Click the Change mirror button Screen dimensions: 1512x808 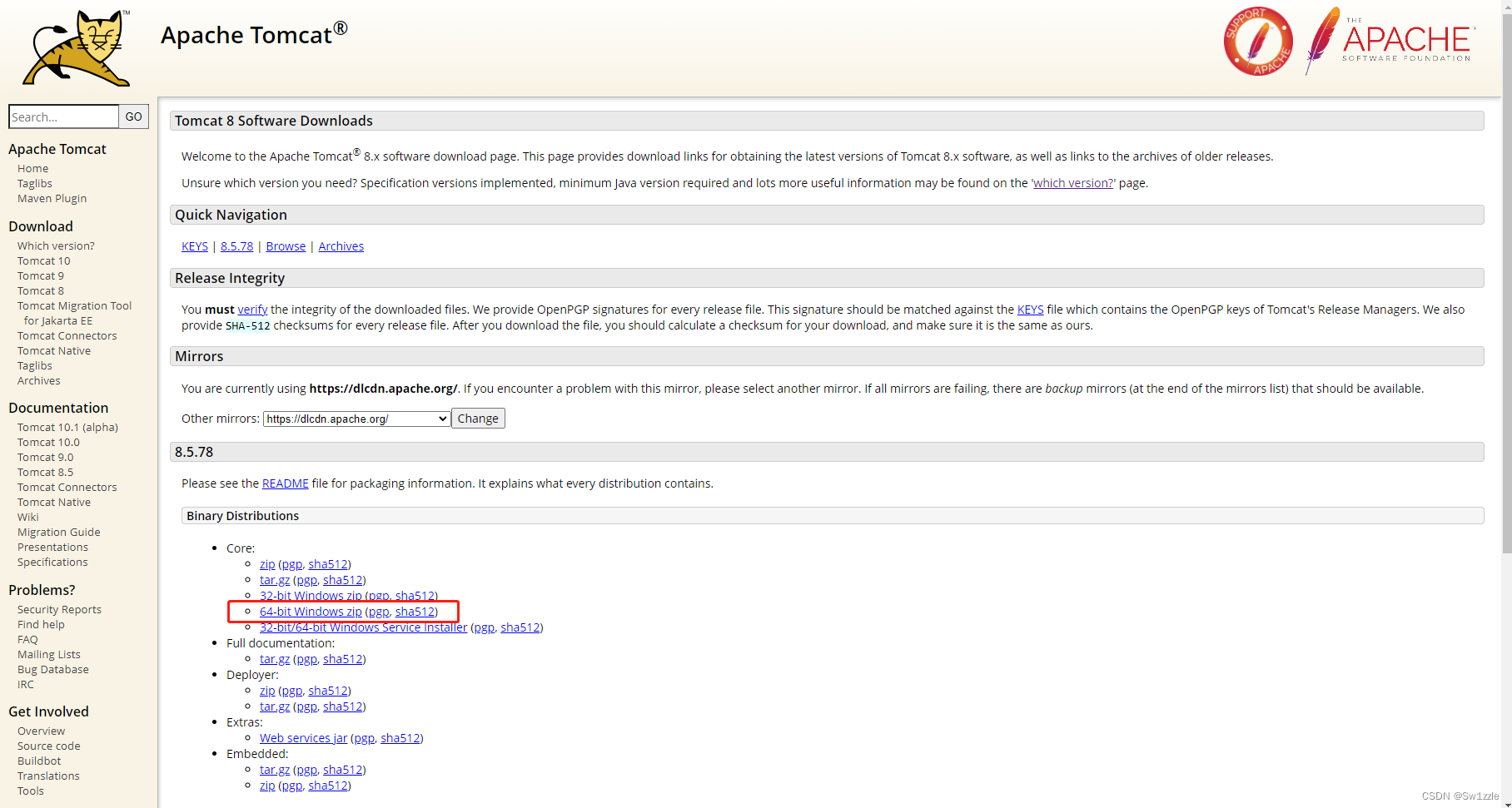point(478,419)
